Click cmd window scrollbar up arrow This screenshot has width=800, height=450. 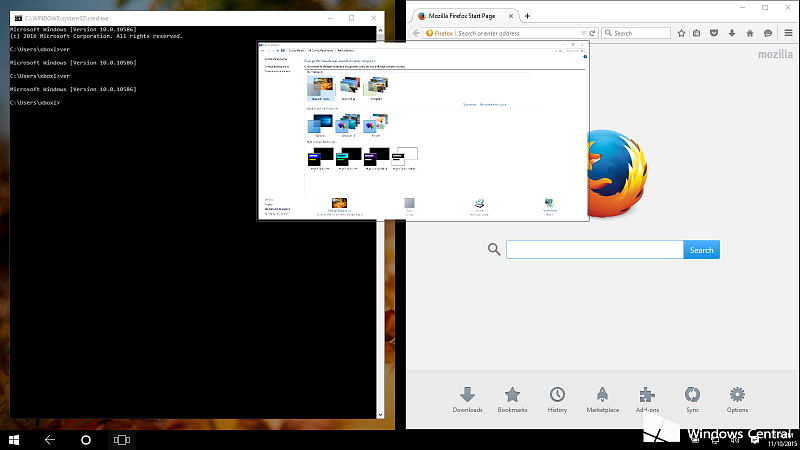380,31
